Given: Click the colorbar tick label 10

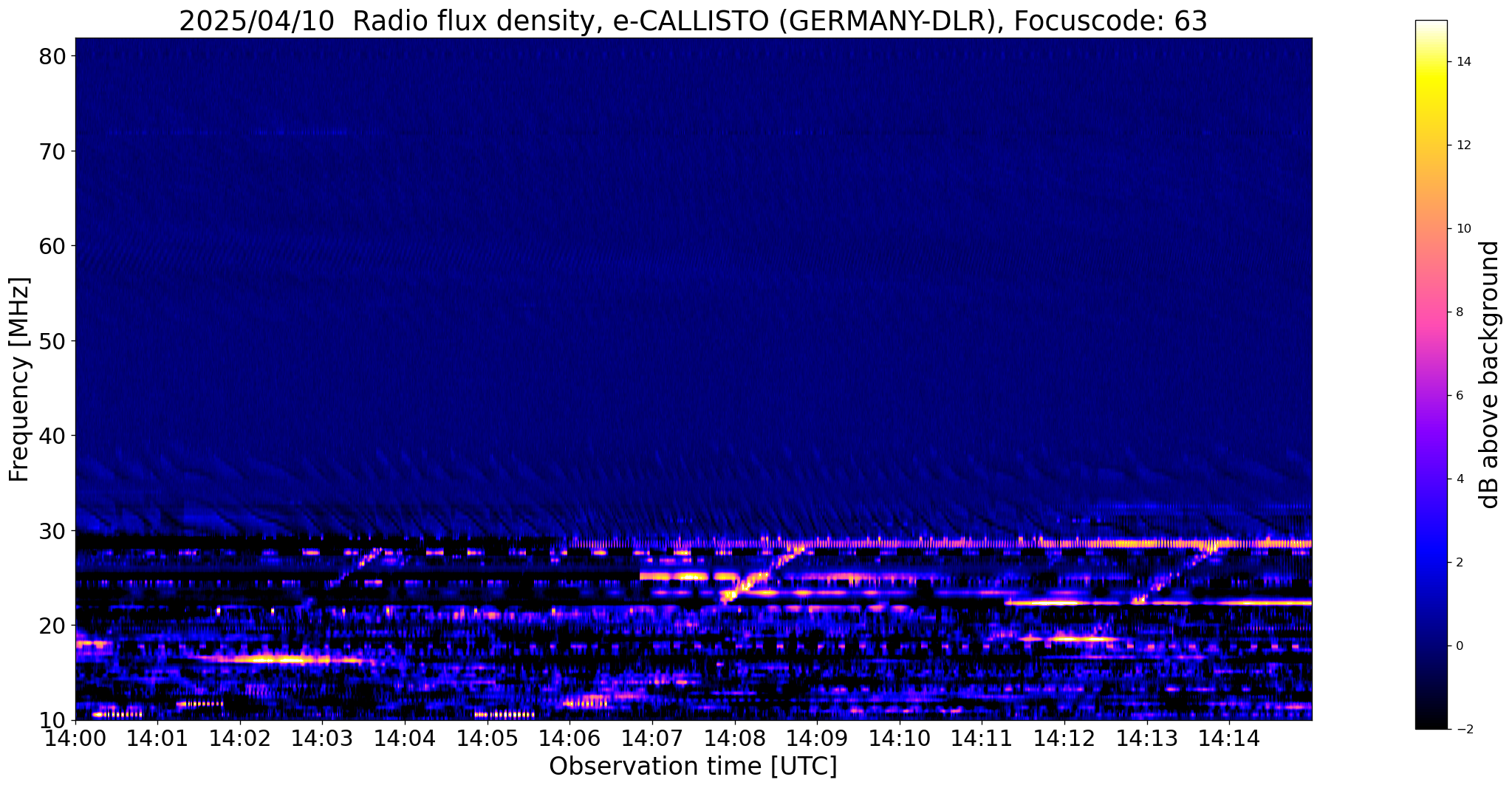Looking at the screenshot, I should (x=1463, y=229).
